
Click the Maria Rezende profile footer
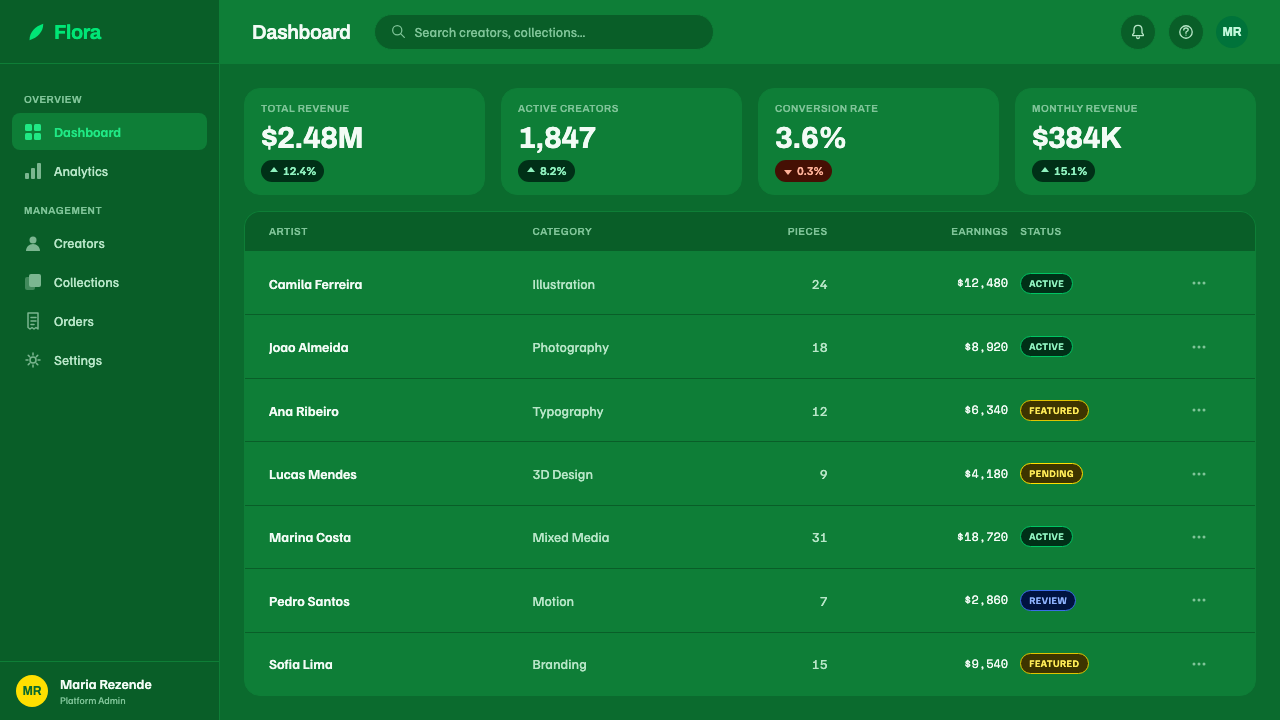tap(109, 691)
